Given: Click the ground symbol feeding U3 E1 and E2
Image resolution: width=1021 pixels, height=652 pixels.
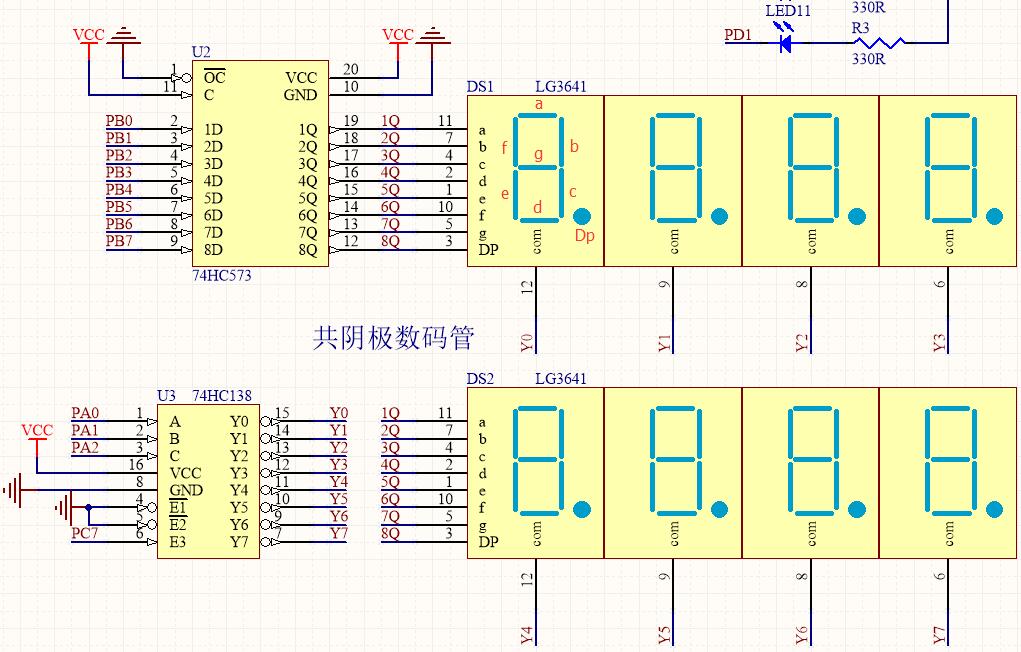Looking at the screenshot, I should pyautogui.click(x=64, y=507).
